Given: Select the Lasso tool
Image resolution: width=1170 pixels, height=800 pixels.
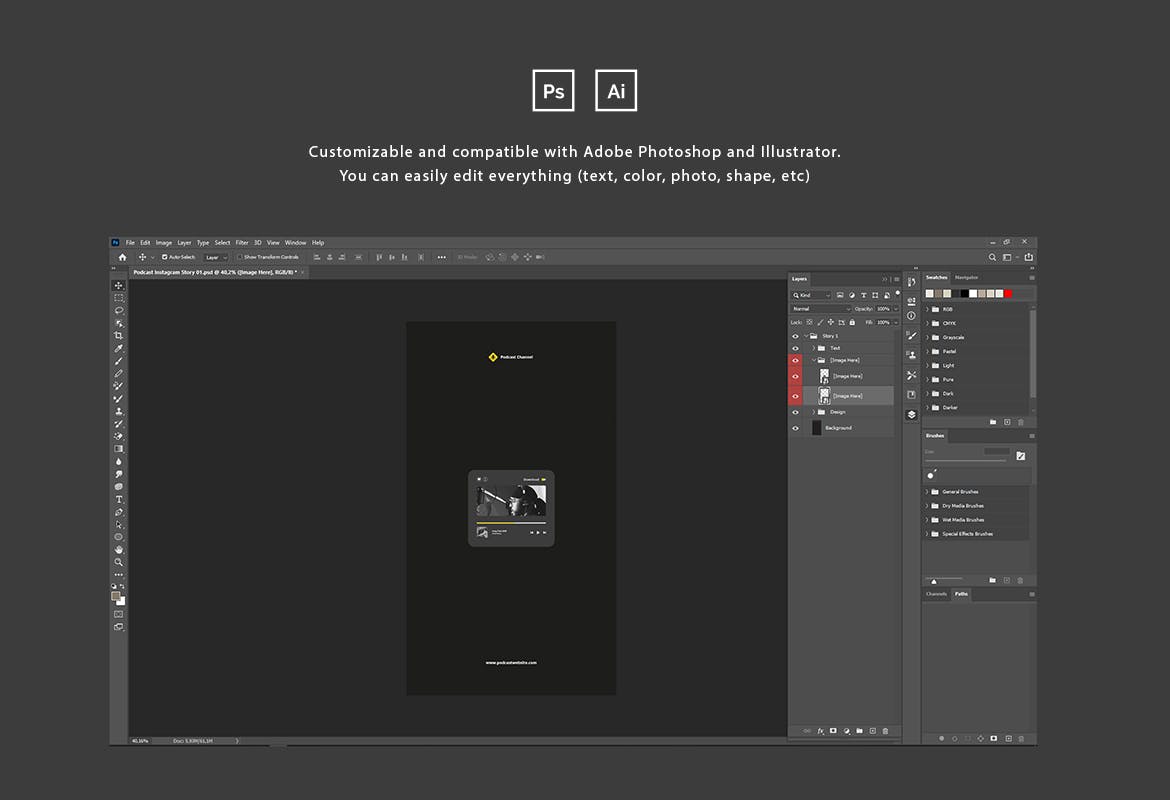Looking at the screenshot, I should 119,311.
